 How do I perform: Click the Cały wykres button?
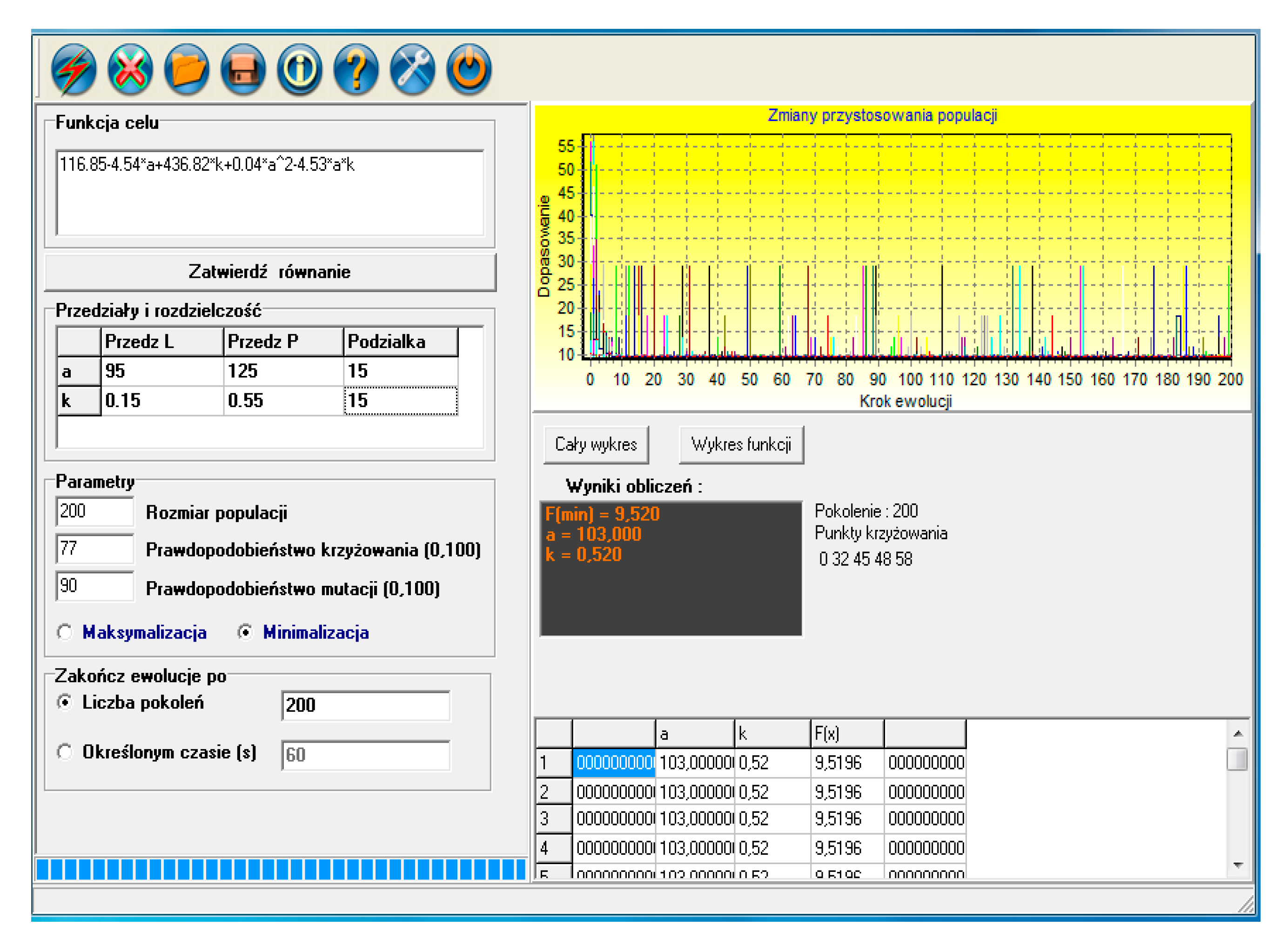coord(597,445)
